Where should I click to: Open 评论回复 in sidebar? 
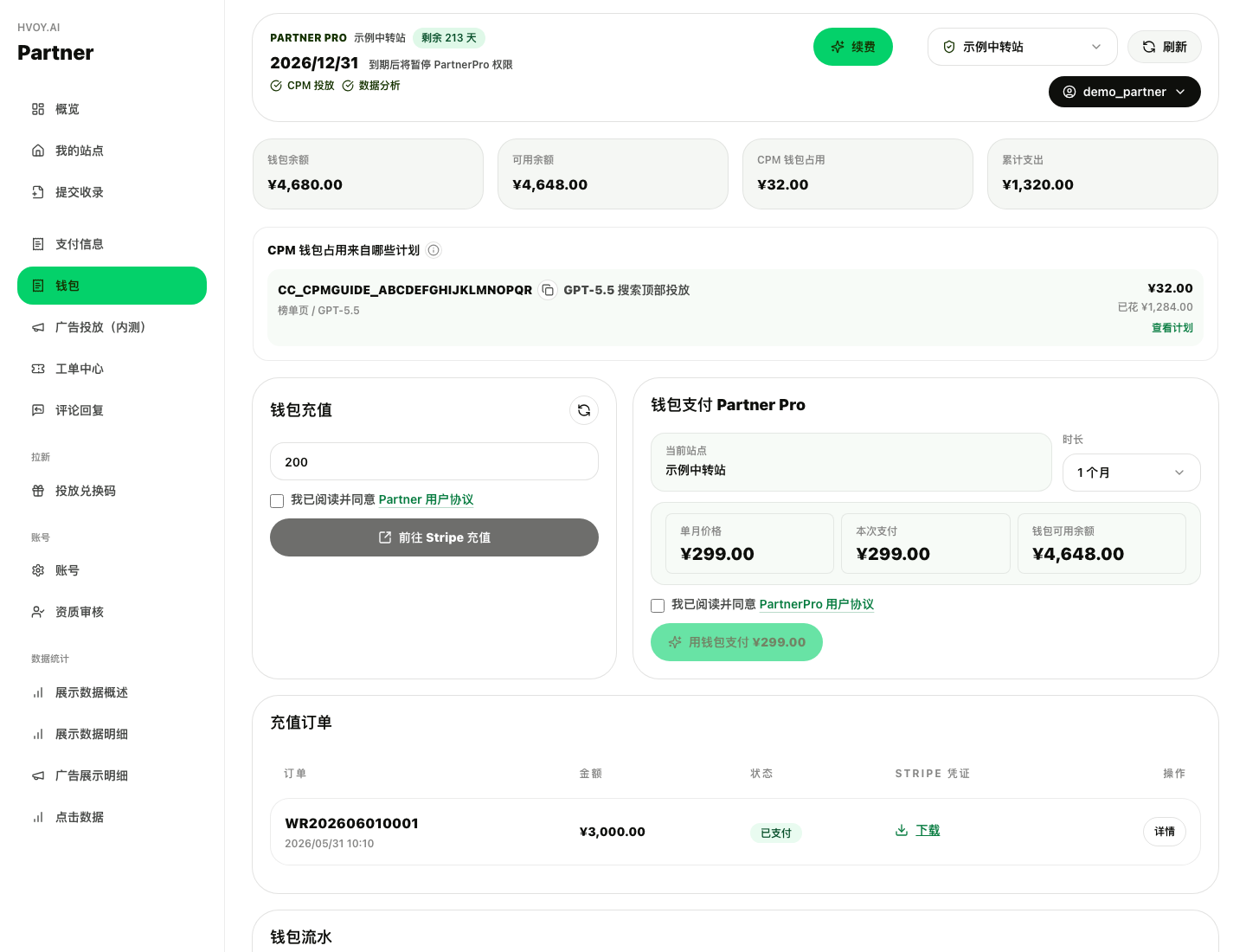112,410
